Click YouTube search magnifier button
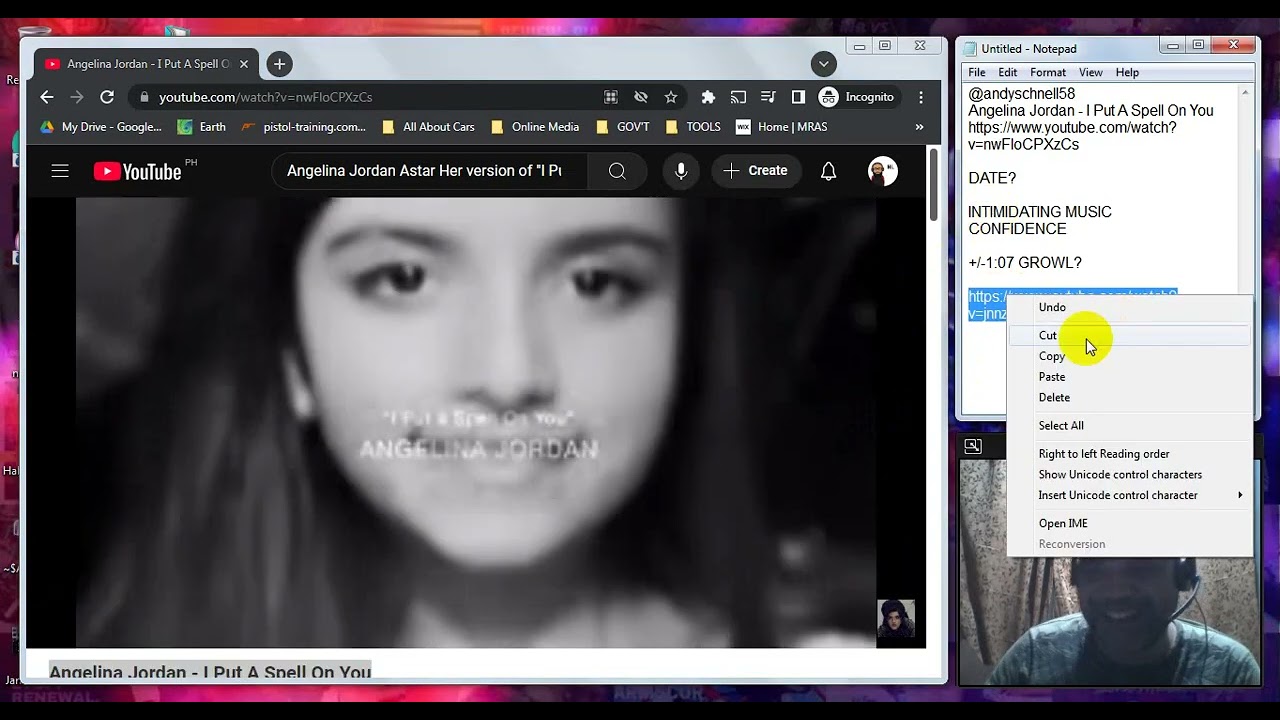The height and width of the screenshot is (720, 1280). coord(617,171)
